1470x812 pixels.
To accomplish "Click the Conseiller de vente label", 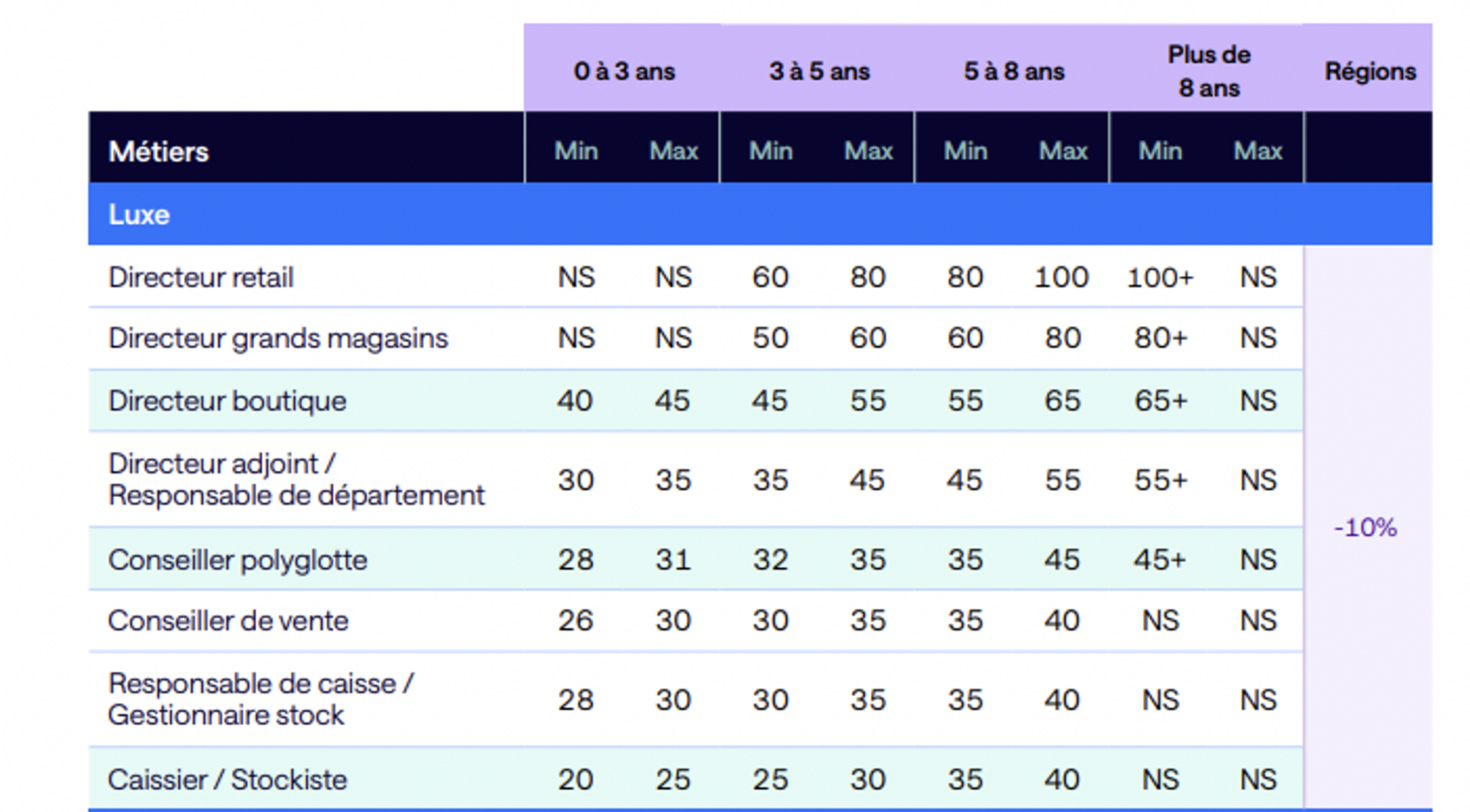I will pos(228,621).
